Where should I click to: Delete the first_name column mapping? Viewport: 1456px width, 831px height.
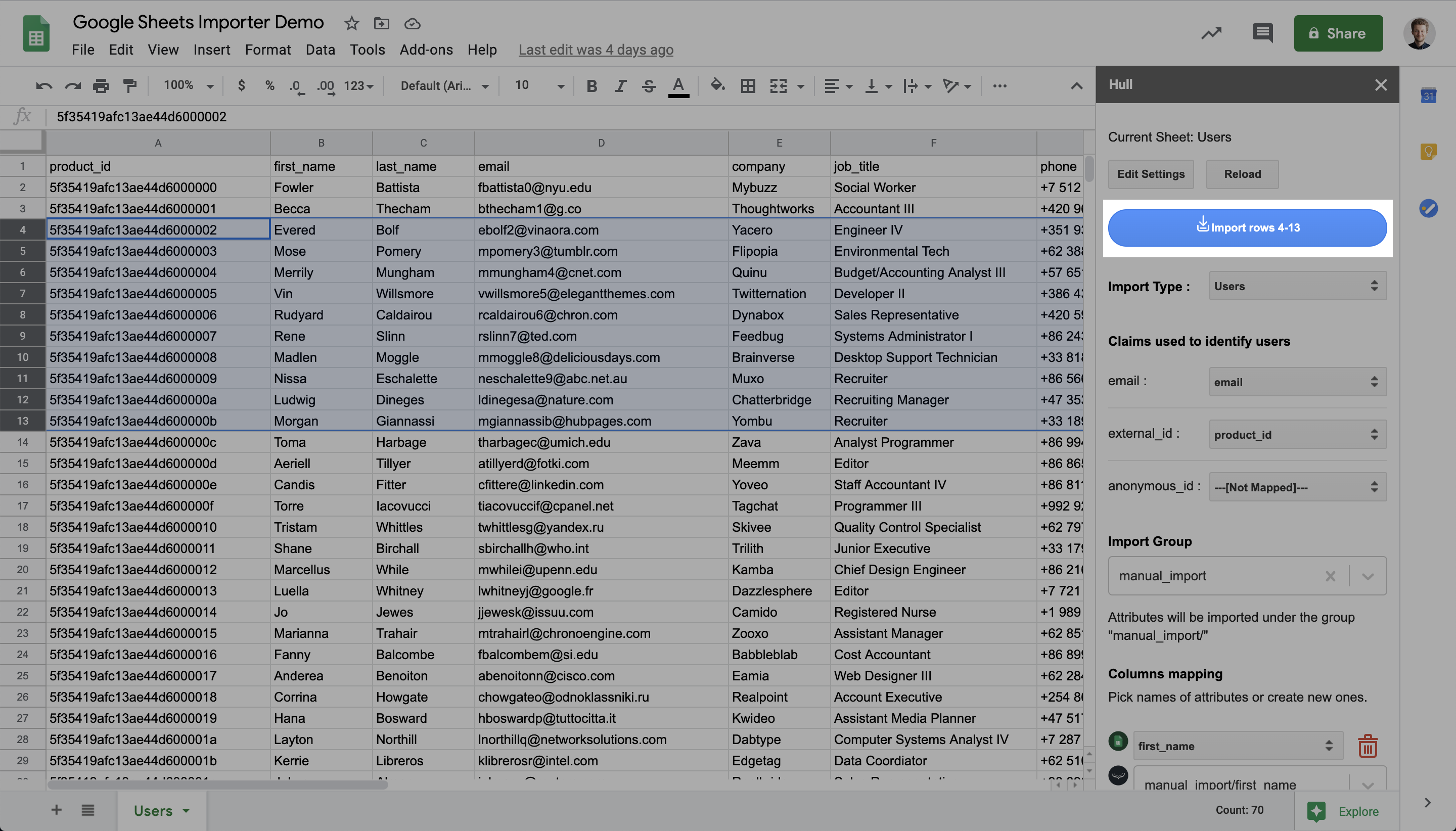pyautogui.click(x=1368, y=746)
